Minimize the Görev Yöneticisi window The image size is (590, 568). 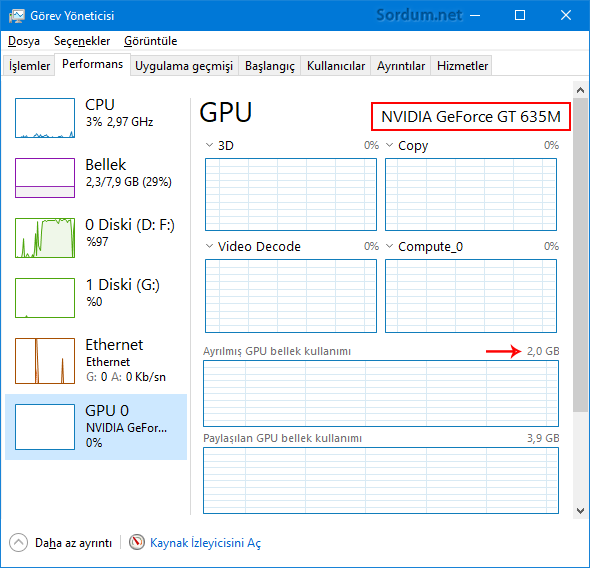(475, 15)
